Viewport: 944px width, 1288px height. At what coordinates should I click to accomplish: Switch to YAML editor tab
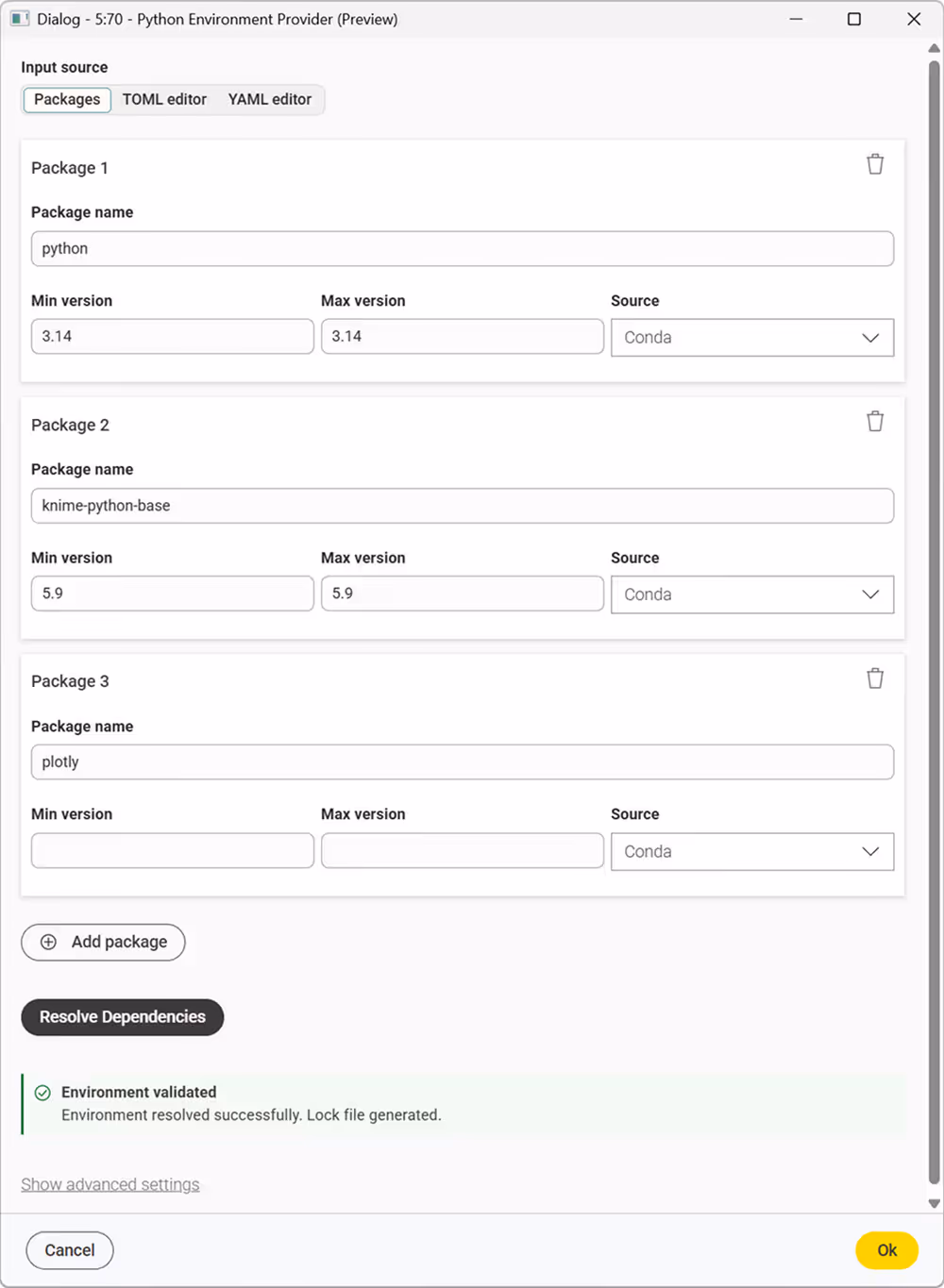270,99
